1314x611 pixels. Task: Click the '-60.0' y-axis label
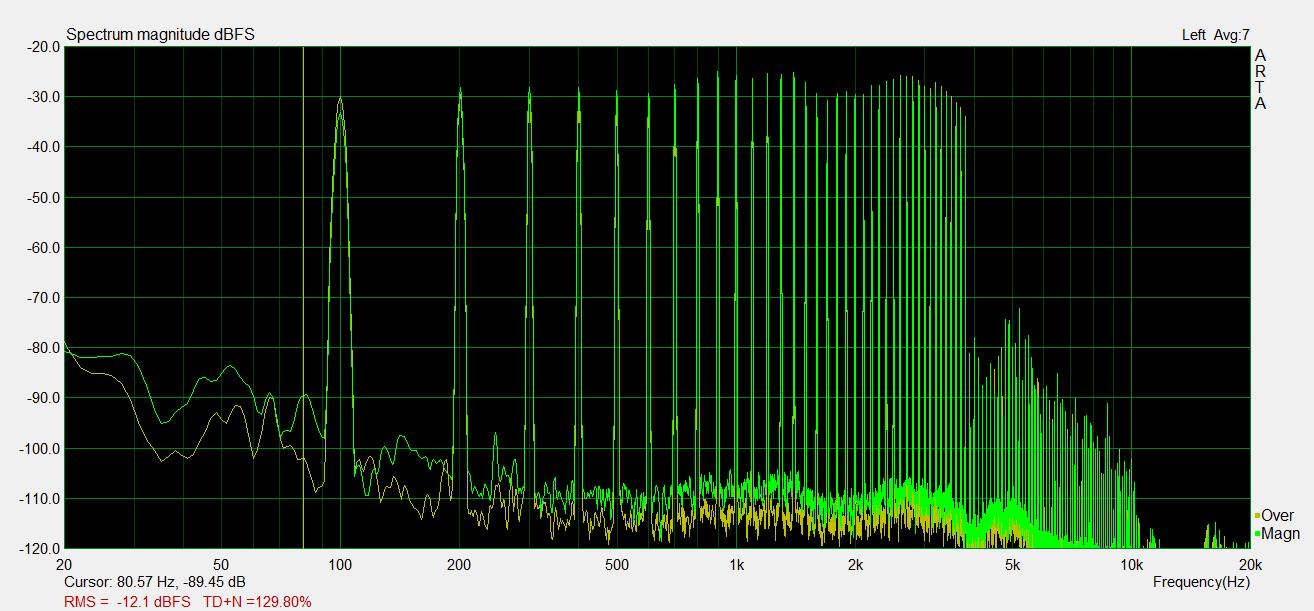(x=43, y=247)
